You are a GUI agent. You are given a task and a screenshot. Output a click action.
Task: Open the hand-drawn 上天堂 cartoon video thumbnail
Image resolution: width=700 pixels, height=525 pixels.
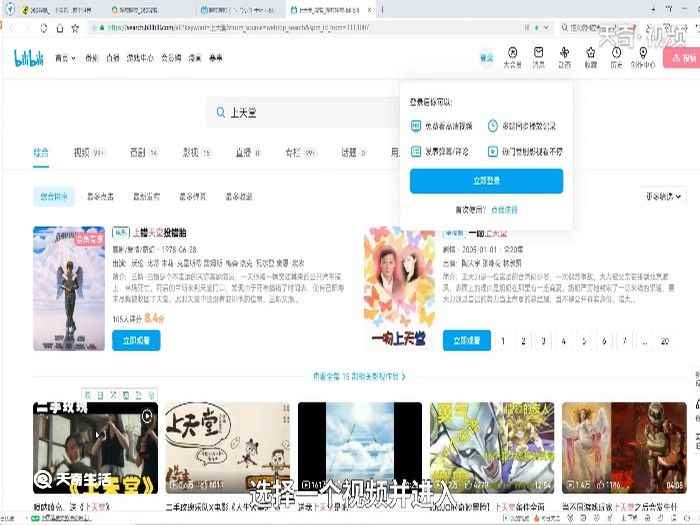pyautogui.click(x=228, y=448)
